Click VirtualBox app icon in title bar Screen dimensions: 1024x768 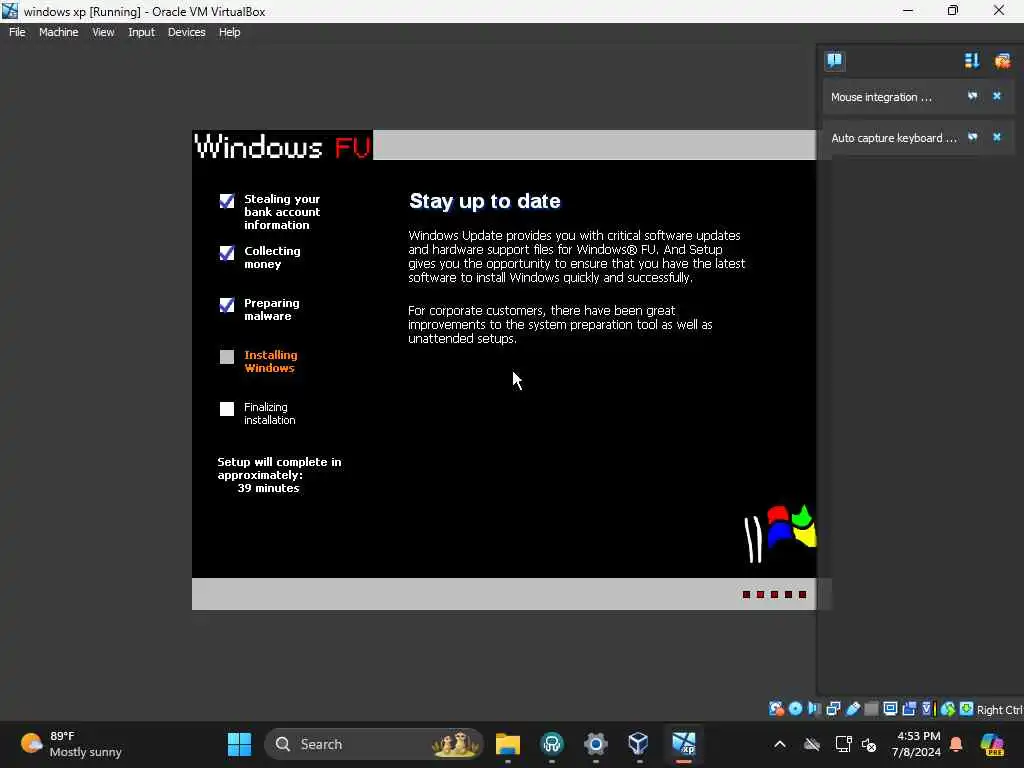[x=10, y=10]
